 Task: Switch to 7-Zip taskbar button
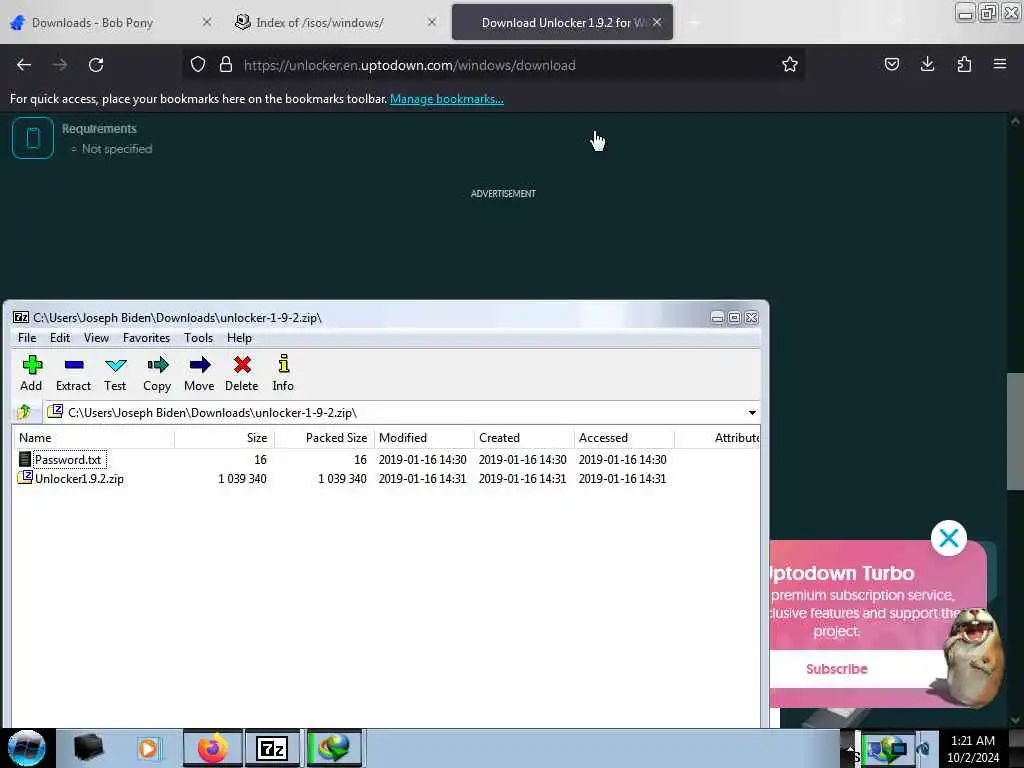pos(272,748)
